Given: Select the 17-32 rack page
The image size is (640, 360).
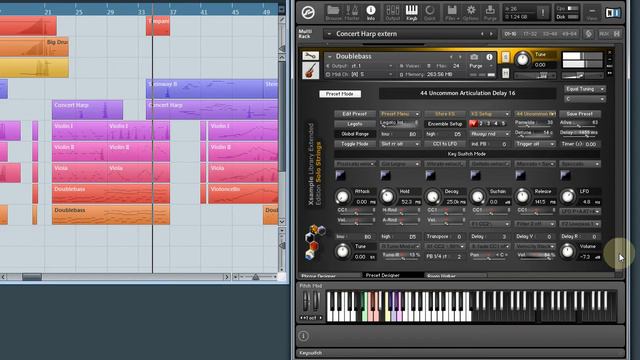Looking at the screenshot, I should coord(530,34).
